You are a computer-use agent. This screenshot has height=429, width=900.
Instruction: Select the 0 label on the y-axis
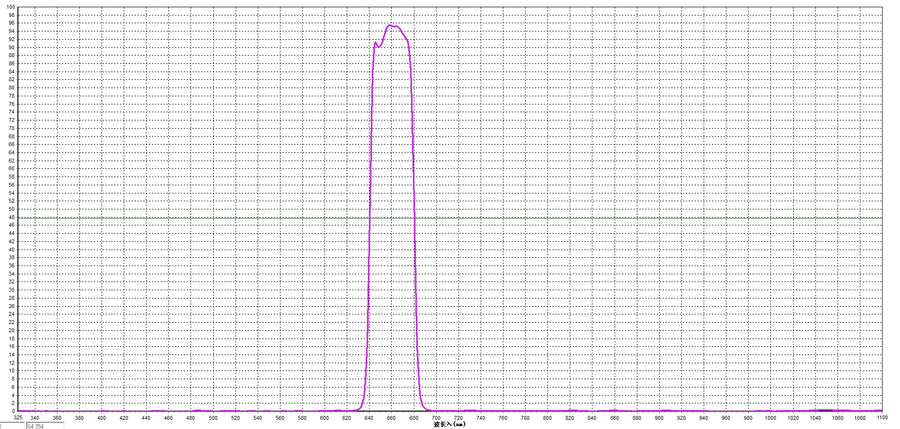11,410
